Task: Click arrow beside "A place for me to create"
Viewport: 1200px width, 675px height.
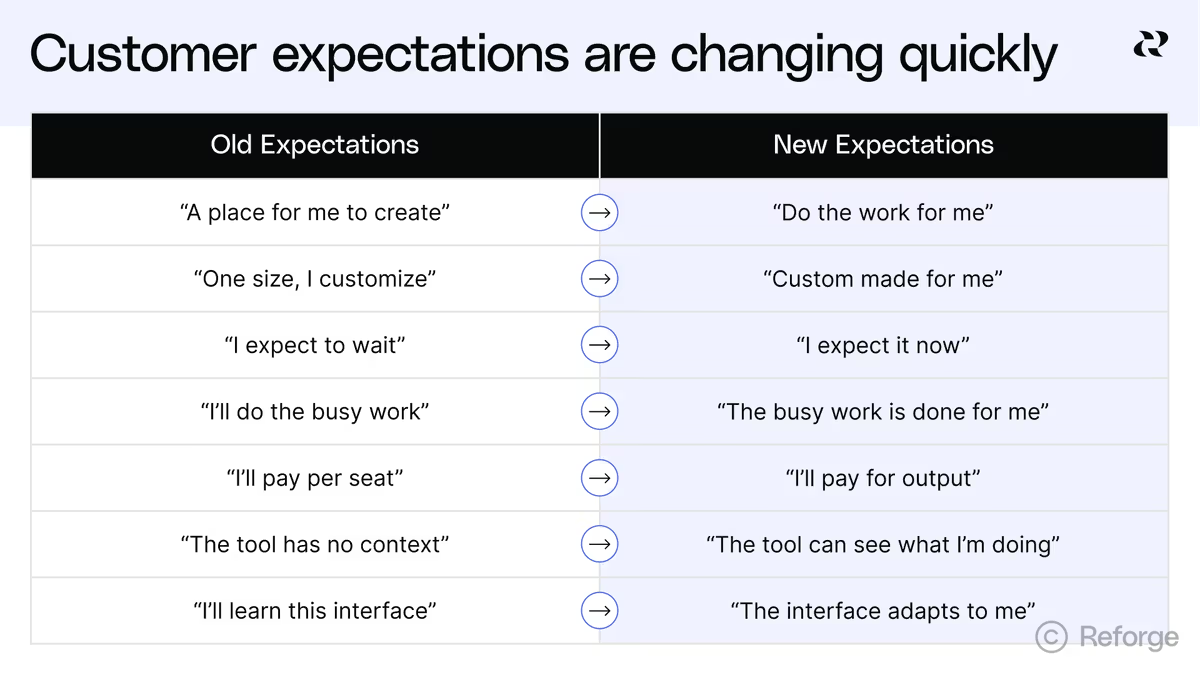Action: tap(600, 212)
